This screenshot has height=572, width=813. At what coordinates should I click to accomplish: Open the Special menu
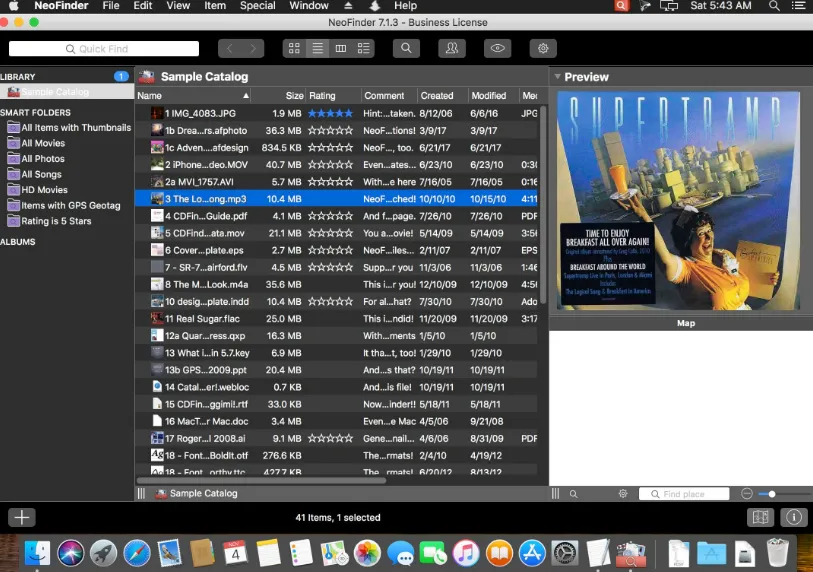[x=257, y=6]
